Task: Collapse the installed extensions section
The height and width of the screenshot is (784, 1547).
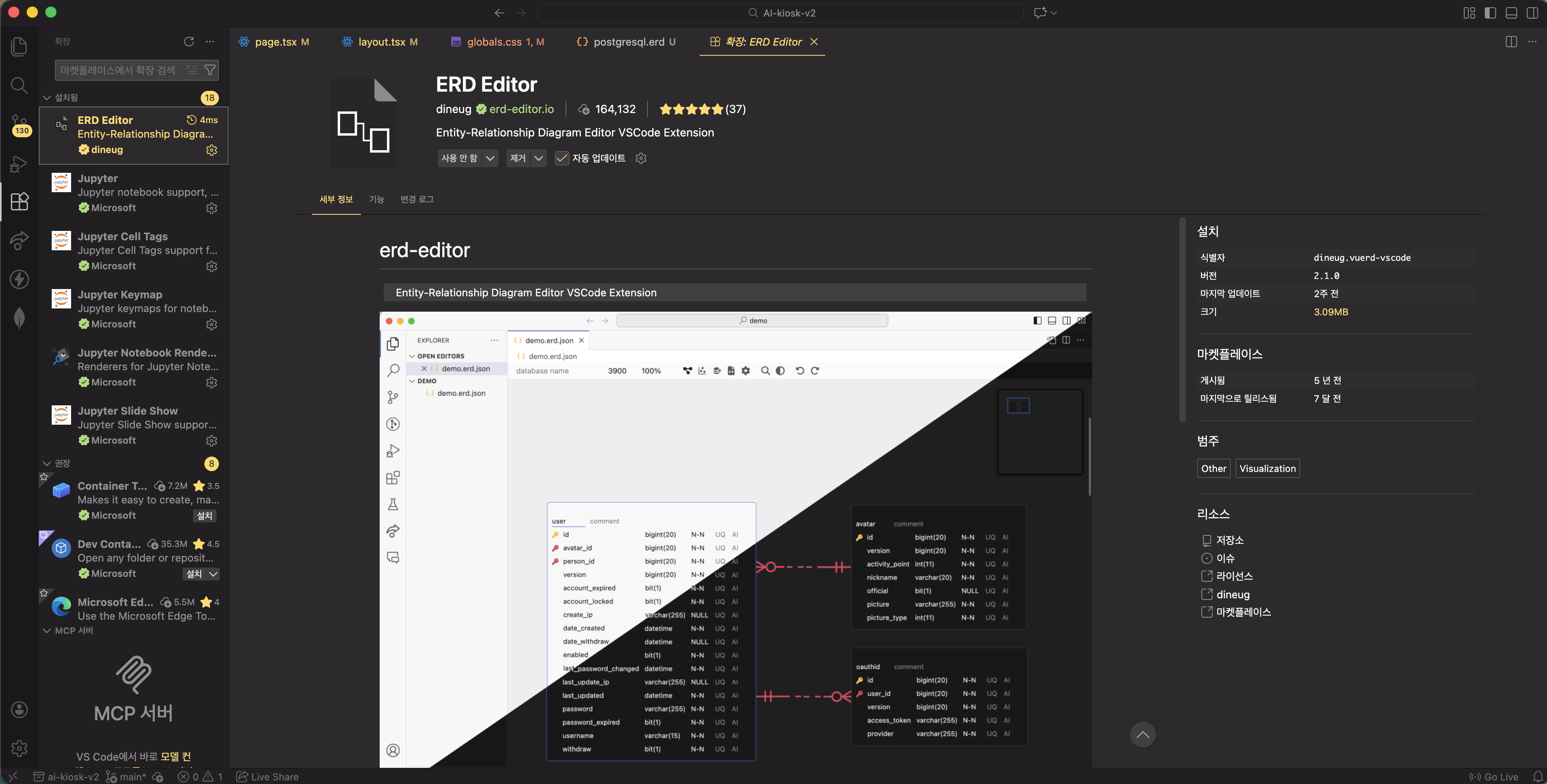Action: point(47,97)
